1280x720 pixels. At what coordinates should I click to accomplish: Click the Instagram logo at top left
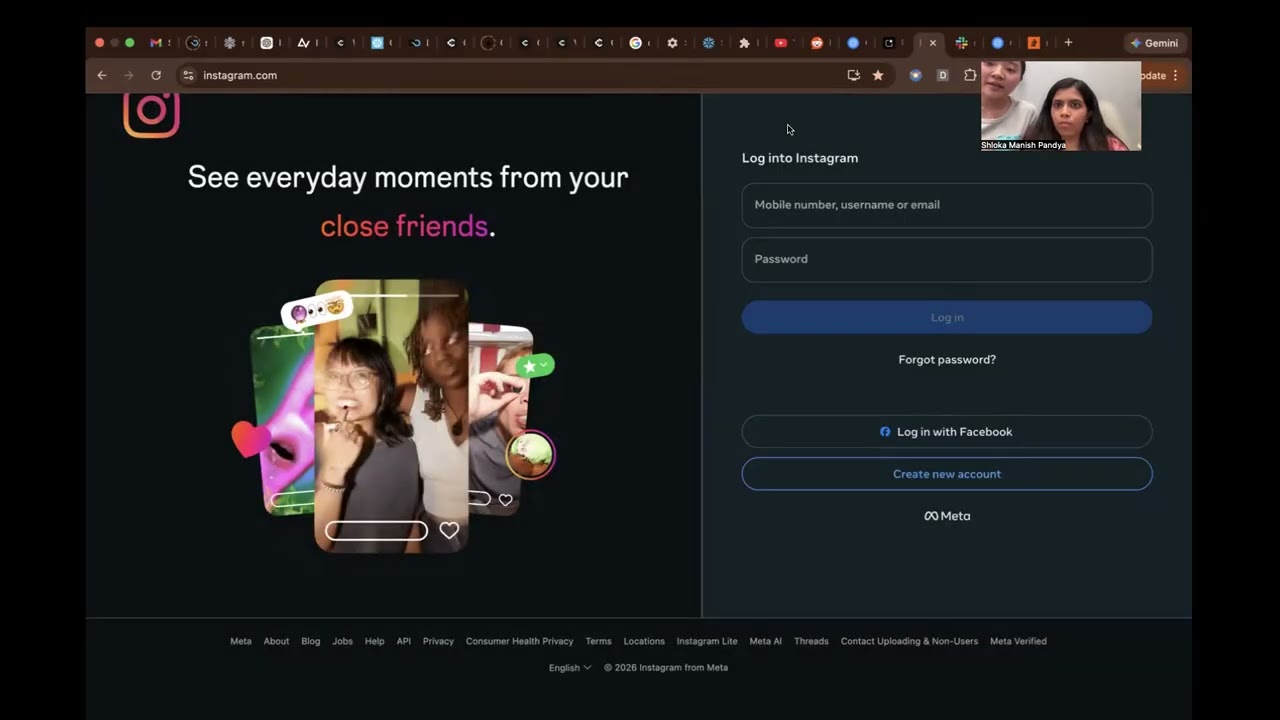pyautogui.click(x=151, y=112)
